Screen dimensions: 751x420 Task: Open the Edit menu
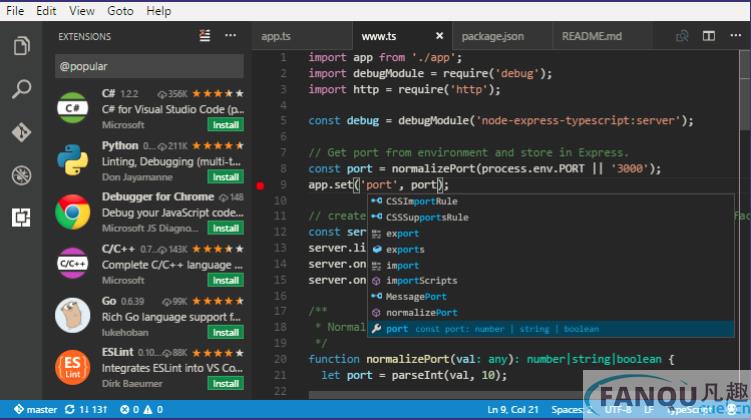(46, 11)
